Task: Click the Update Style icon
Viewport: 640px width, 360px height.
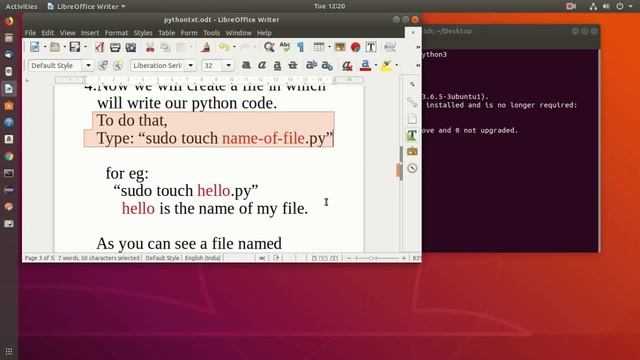Action: point(103,65)
